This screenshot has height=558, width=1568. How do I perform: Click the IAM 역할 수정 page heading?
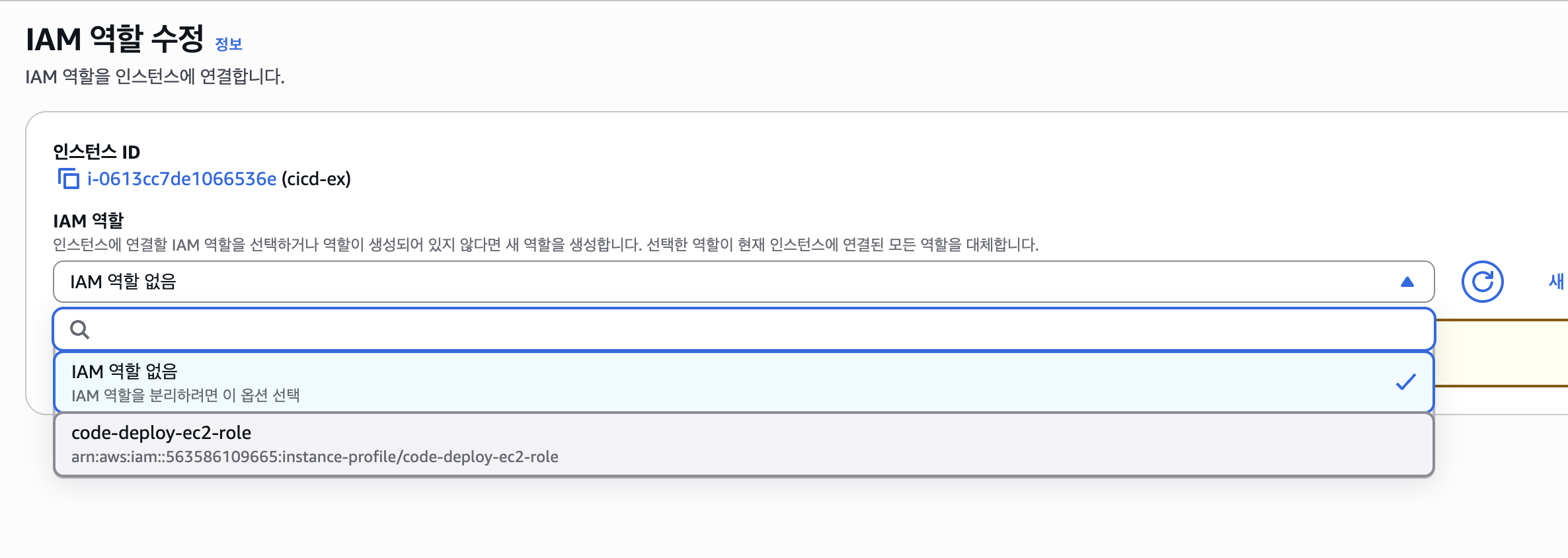[x=115, y=39]
